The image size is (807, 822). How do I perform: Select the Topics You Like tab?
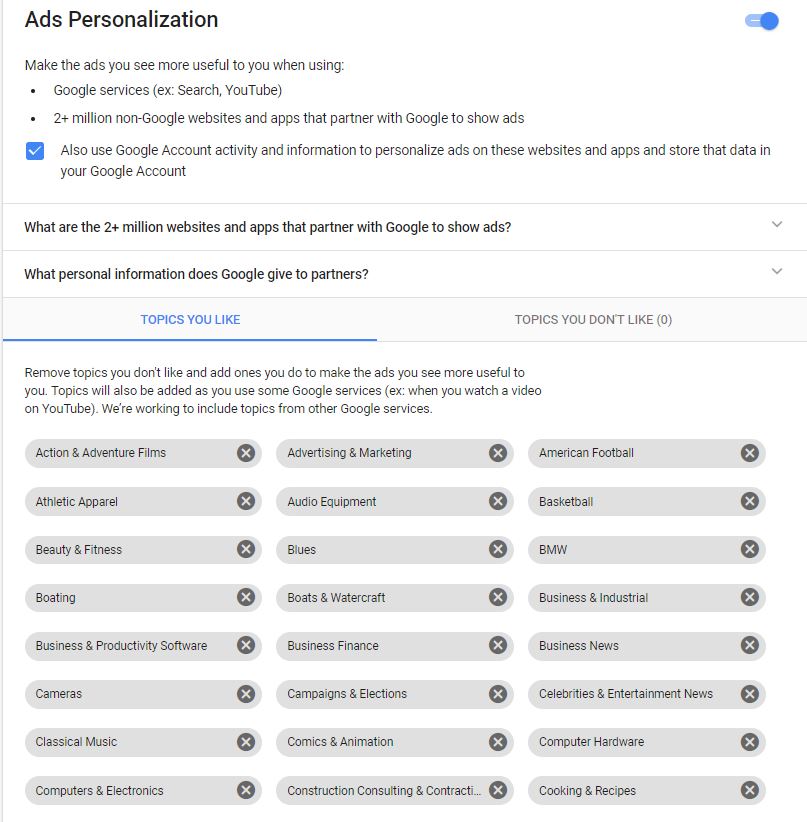[x=190, y=320]
